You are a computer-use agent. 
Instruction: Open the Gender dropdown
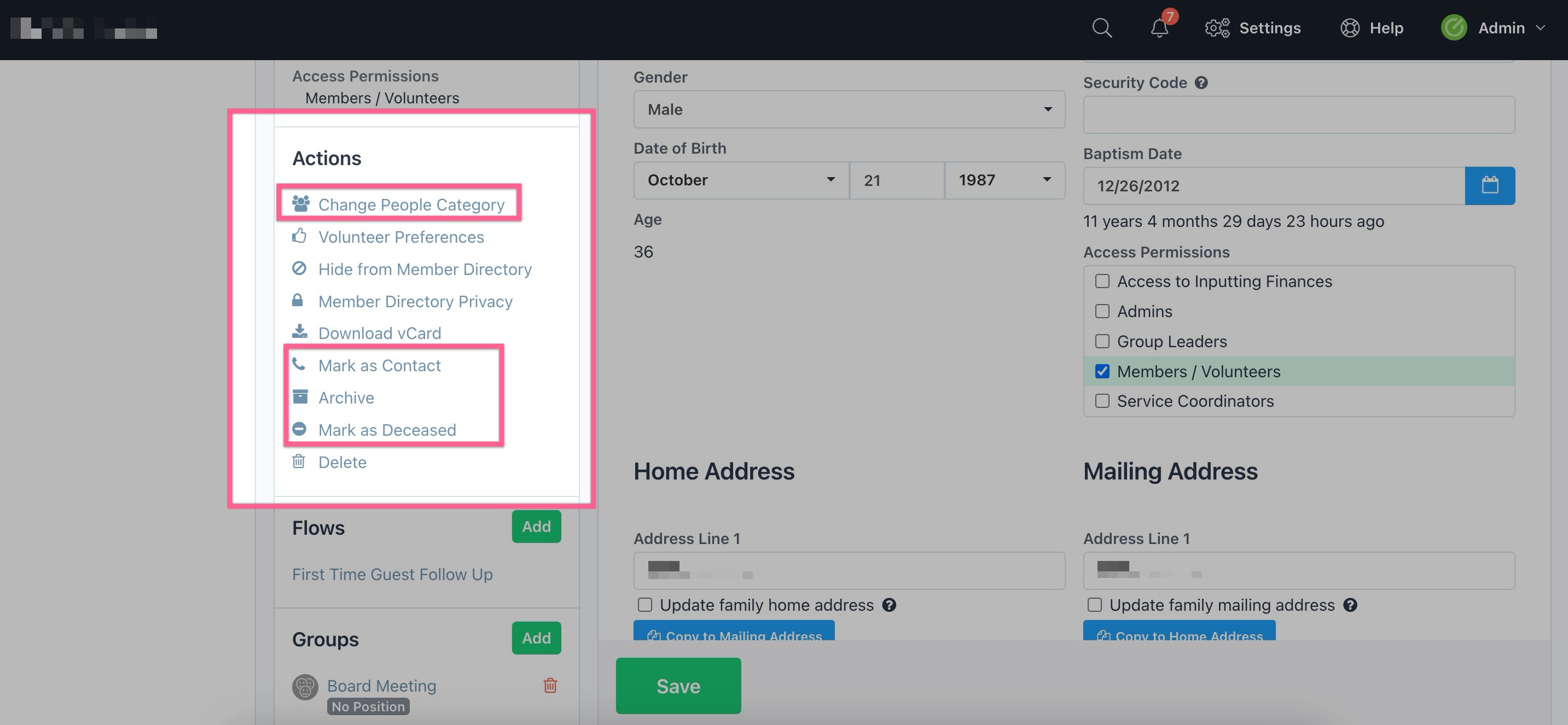(x=849, y=109)
